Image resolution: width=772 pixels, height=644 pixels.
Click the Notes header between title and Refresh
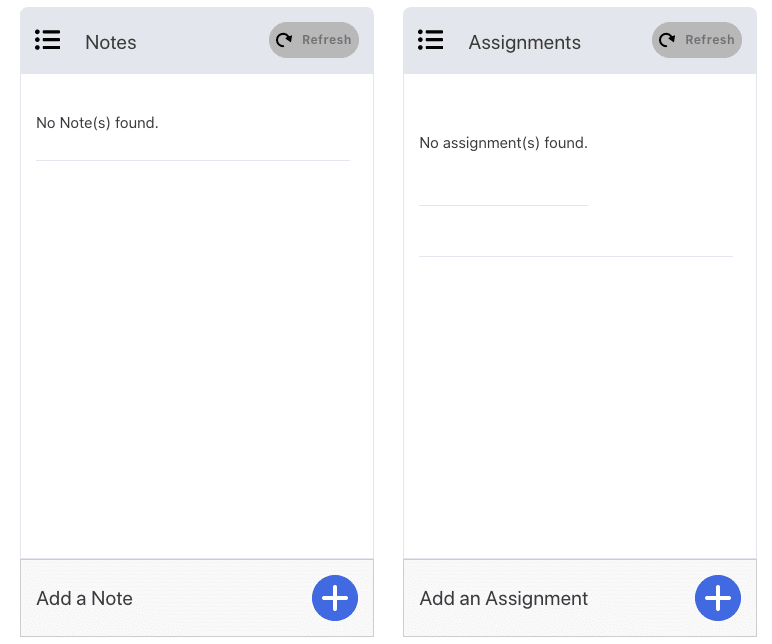pos(203,40)
